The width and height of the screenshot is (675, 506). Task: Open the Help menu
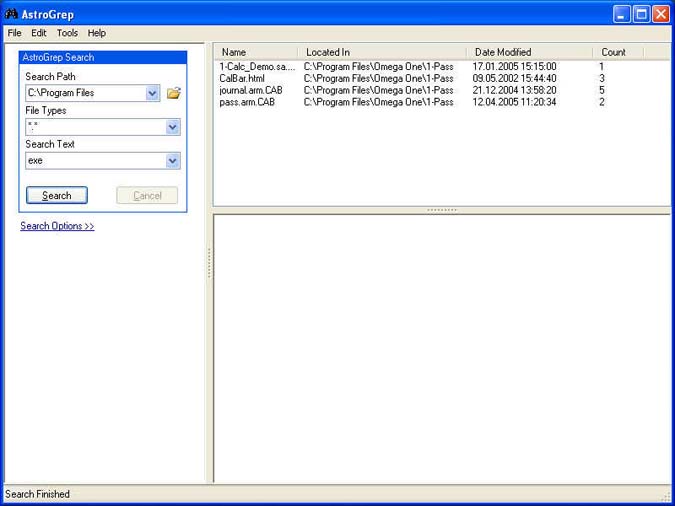(96, 33)
